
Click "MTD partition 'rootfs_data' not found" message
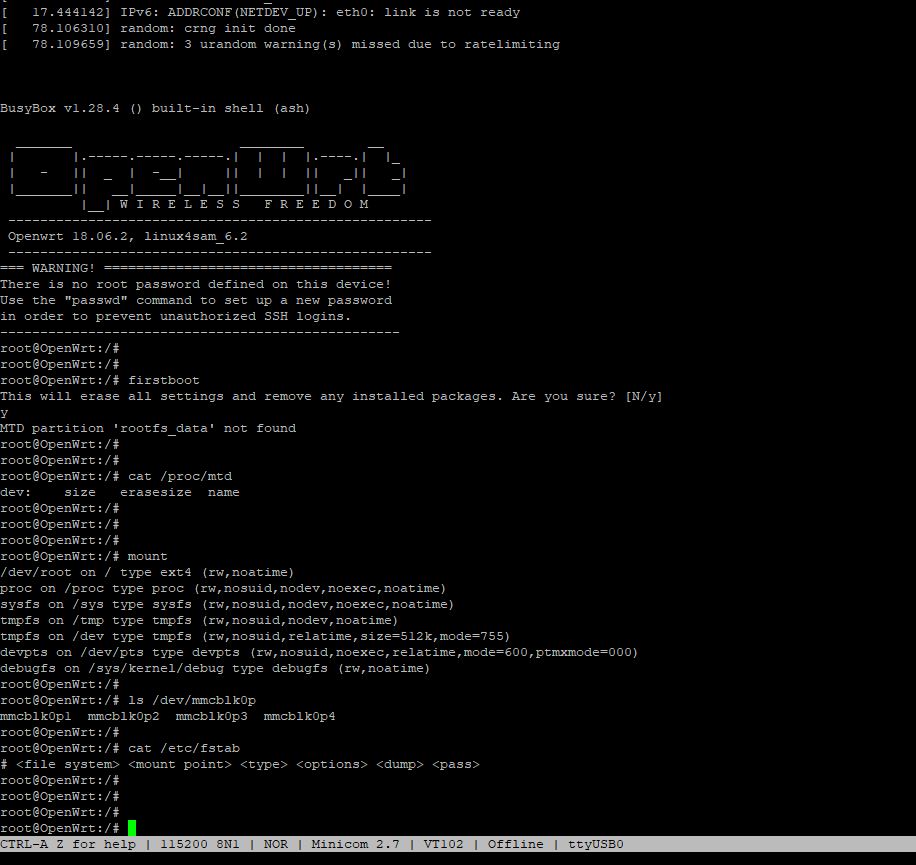pyautogui.click(x=148, y=428)
